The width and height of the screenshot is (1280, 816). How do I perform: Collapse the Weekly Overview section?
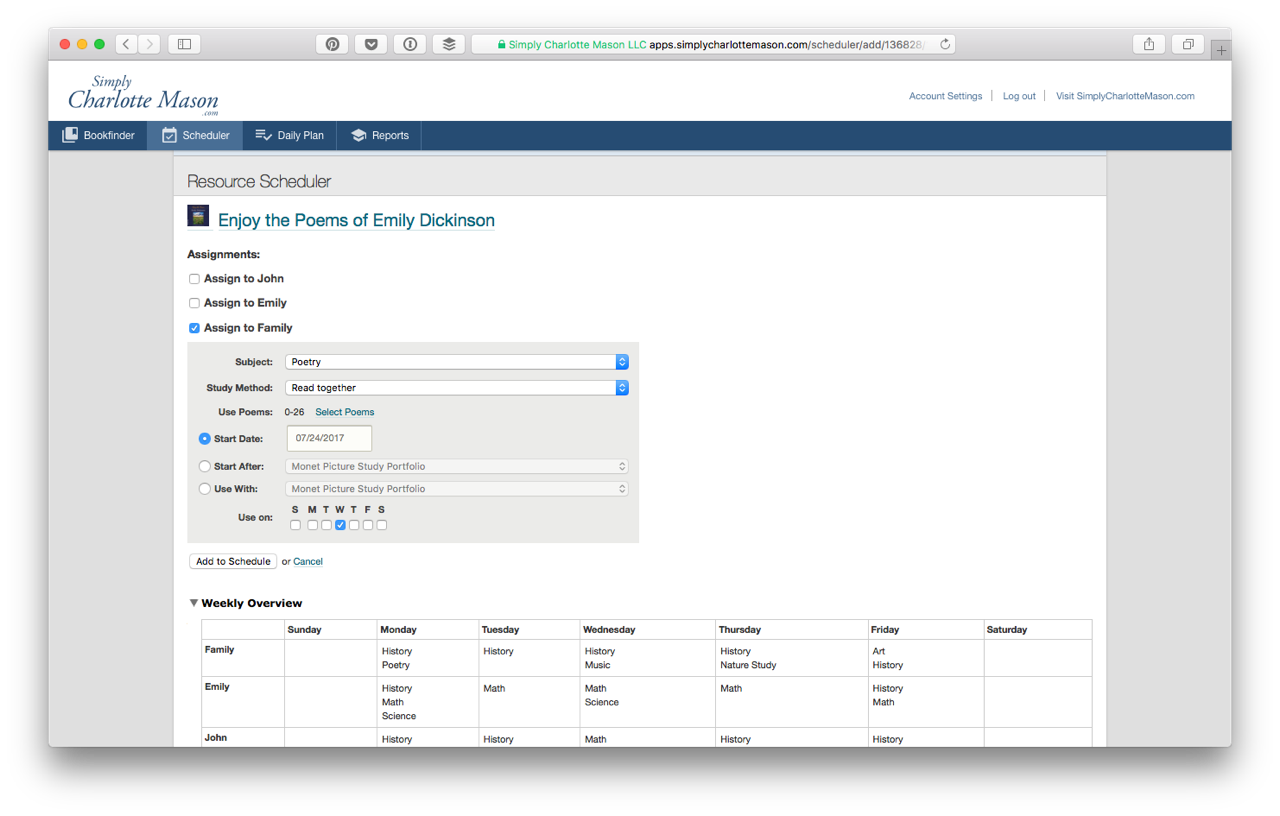(x=194, y=603)
